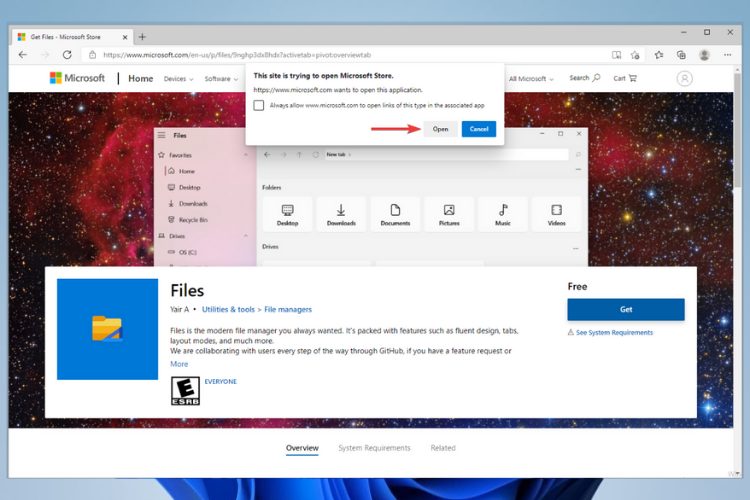Screen dimensions: 750x500
Task: Open Documents folder in the Files preview
Action: (395, 214)
